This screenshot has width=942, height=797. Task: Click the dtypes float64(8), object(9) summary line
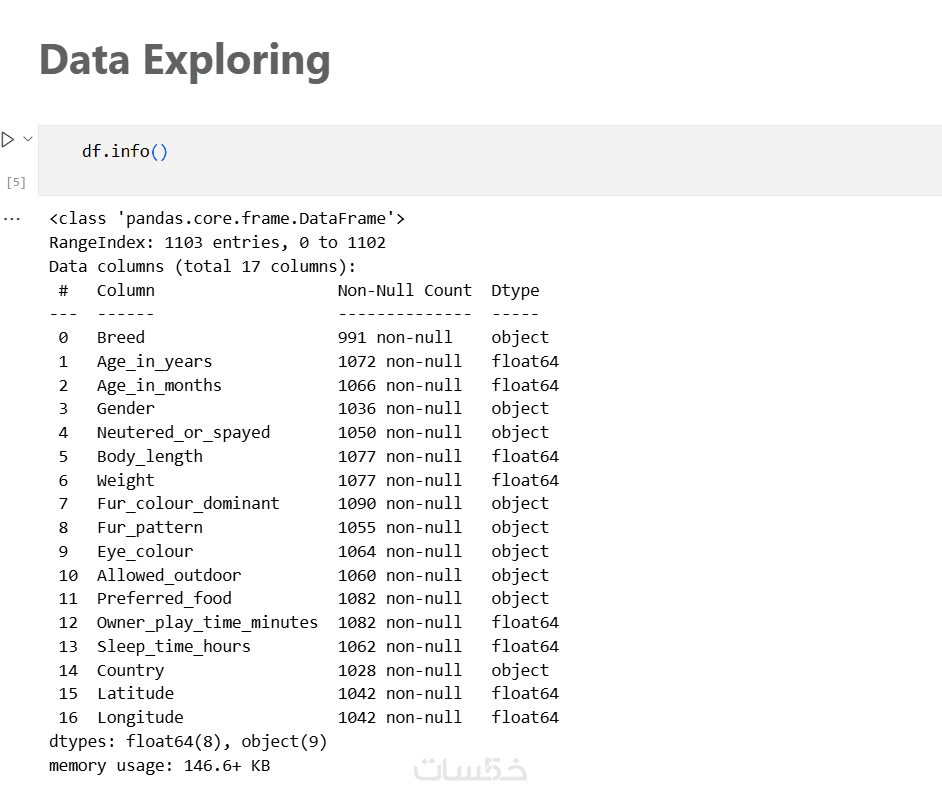188,741
